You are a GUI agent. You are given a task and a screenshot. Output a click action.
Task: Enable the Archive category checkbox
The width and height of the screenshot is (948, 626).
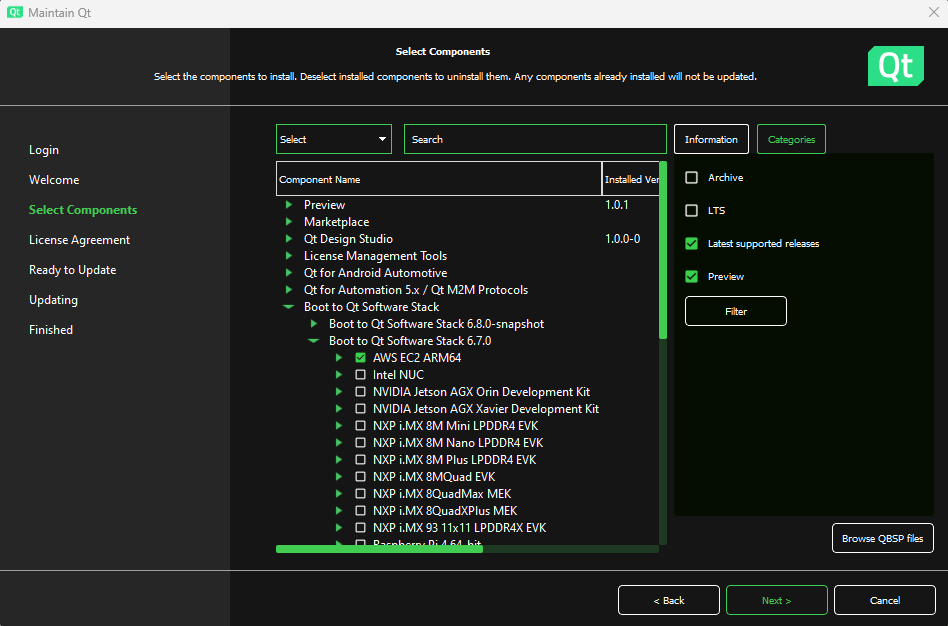(691, 178)
